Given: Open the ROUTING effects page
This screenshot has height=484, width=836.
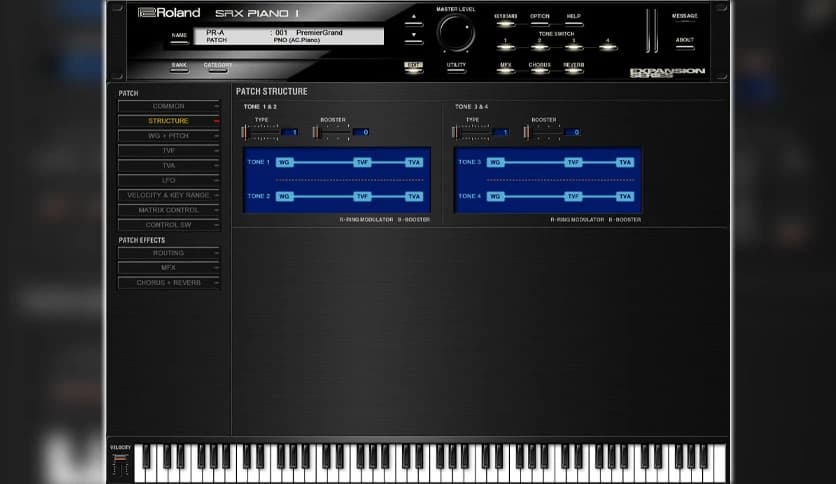Looking at the screenshot, I should (168, 253).
